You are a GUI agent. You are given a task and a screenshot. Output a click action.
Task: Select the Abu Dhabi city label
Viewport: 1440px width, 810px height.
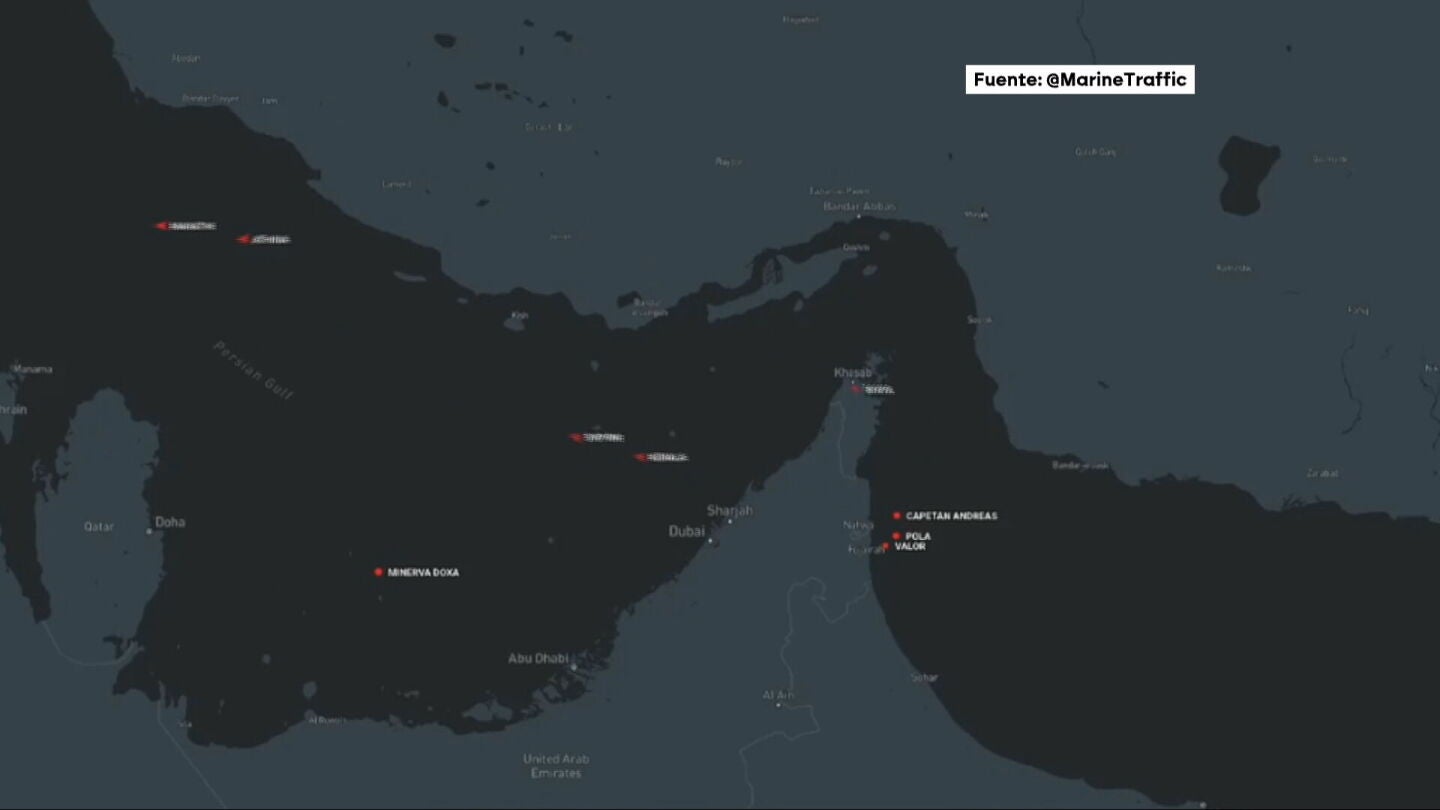tap(538, 658)
